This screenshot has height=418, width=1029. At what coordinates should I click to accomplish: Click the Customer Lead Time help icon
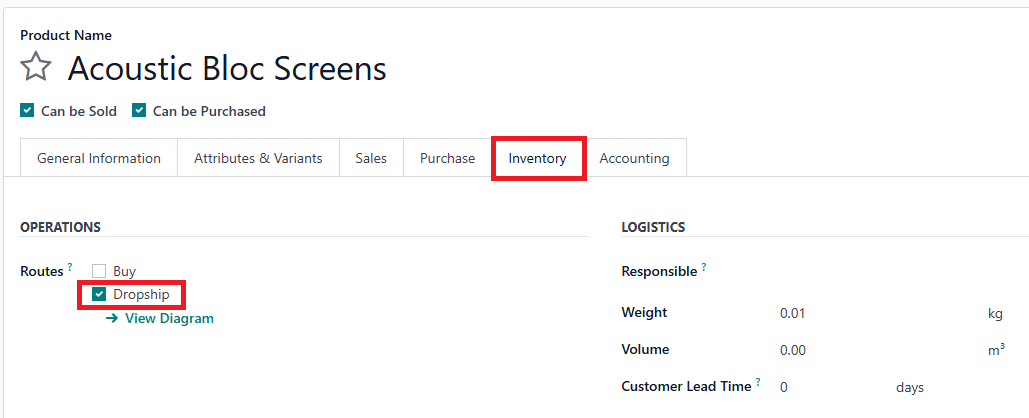click(x=758, y=382)
